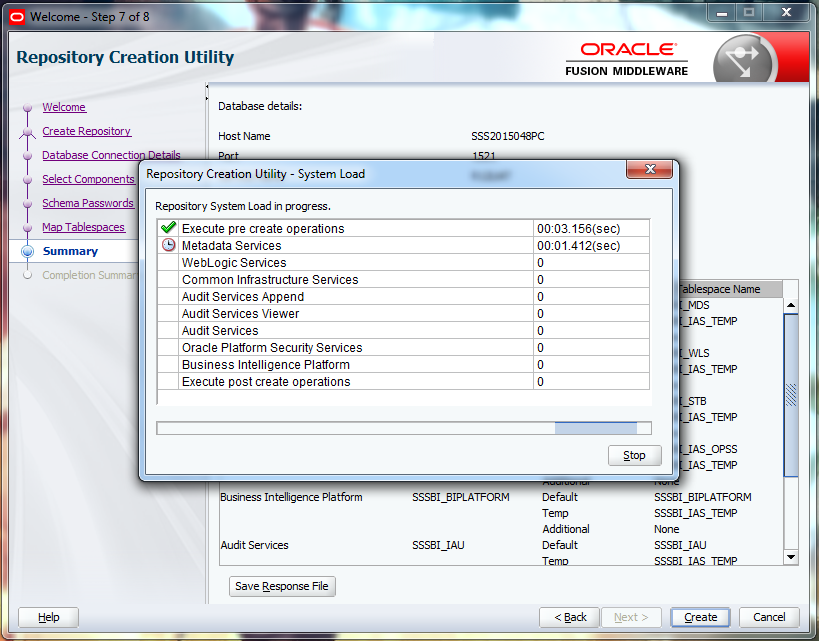The width and height of the screenshot is (819, 641).
Task: Close the System Load dialog
Action: (649, 169)
